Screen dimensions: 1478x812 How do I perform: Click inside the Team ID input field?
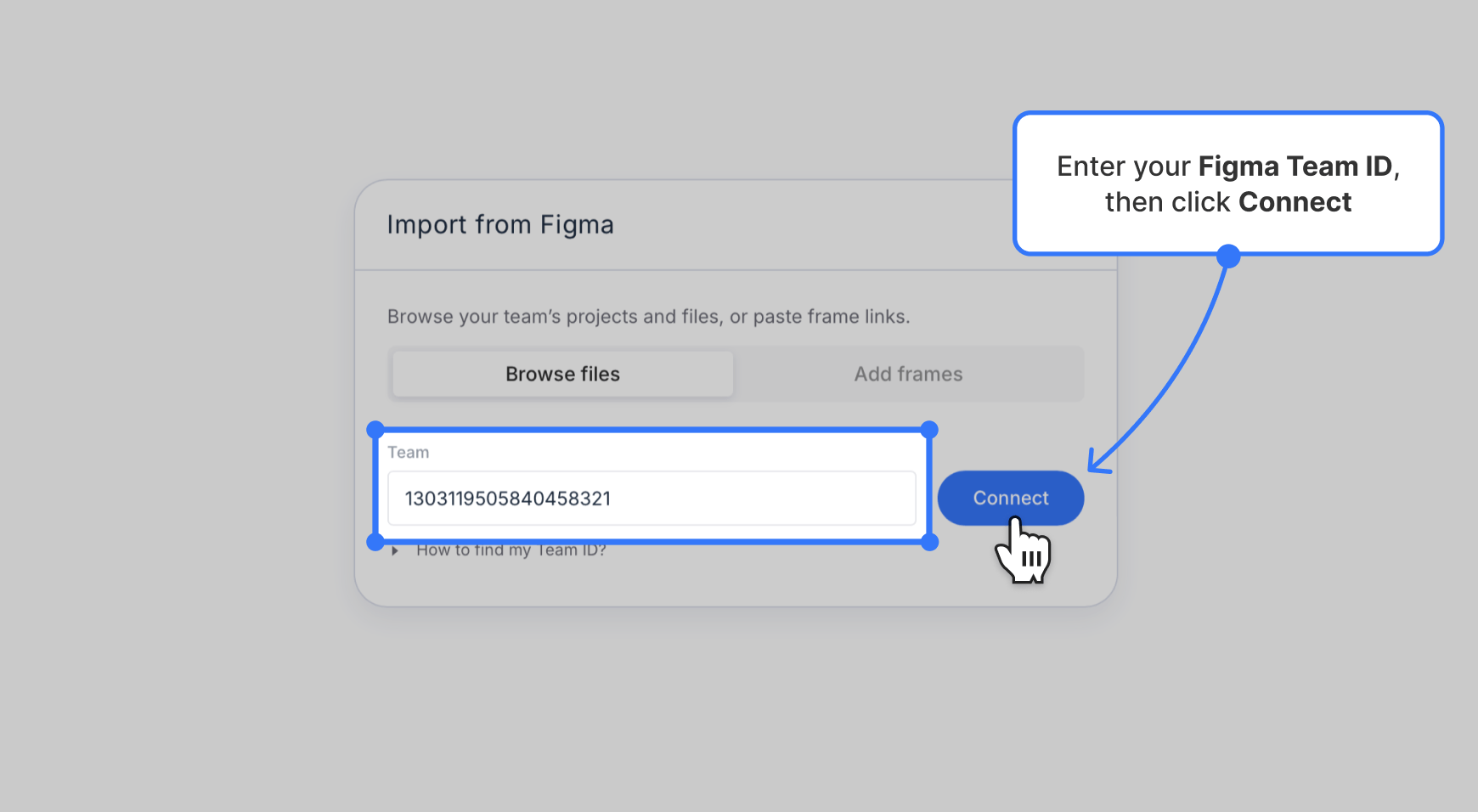[x=652, y=498]
